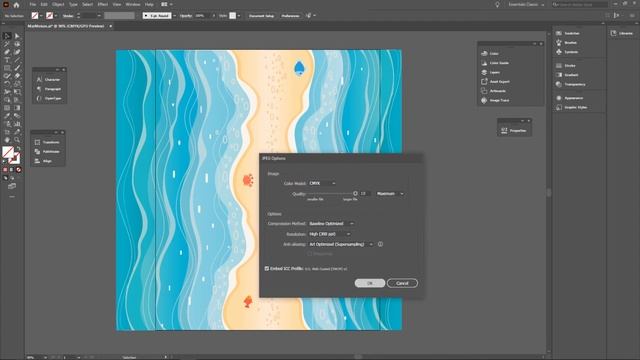Select the Direct Selection tool

[x=17, y=36]
